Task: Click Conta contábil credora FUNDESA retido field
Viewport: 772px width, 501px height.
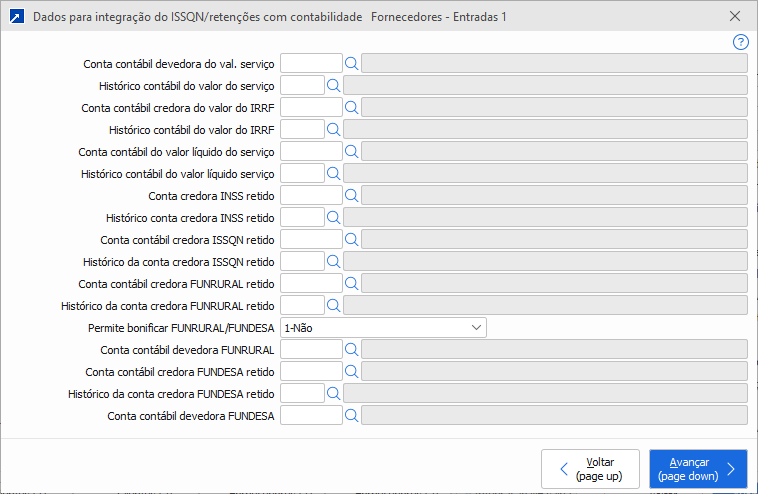Action: point(311,371)
